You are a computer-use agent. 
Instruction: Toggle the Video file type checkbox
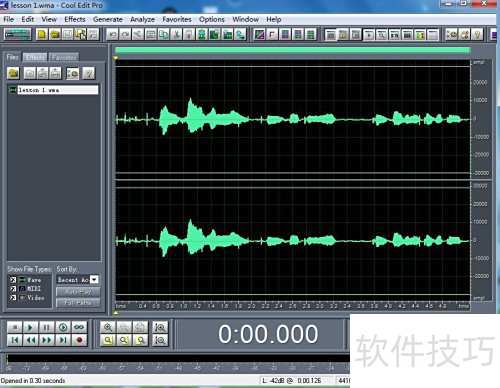coord(13,298)
